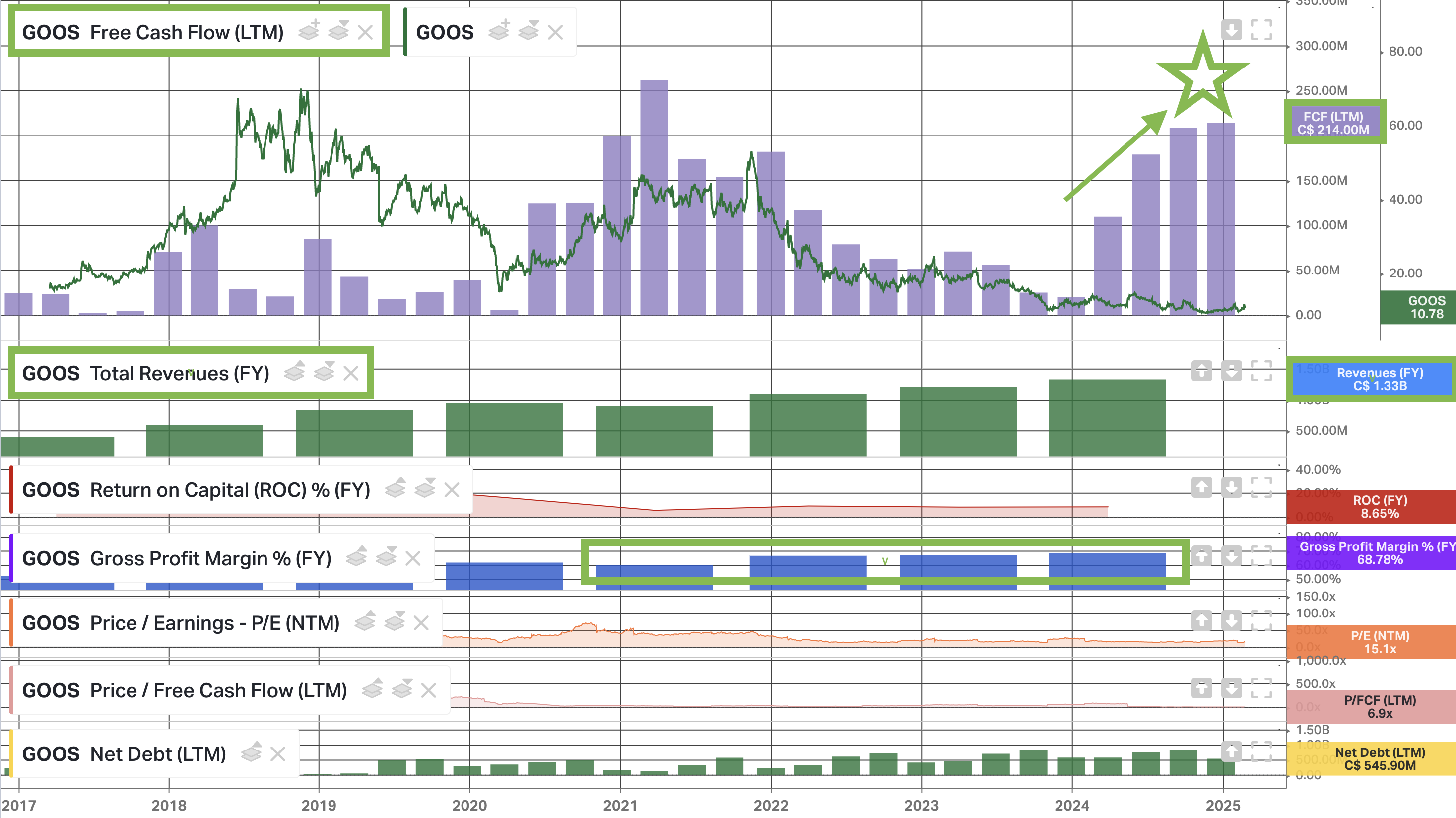The height and width of the screenshot is (818, 1456).
Task: Move Total Revenues series to pane below
Action: tap(324, 371)
